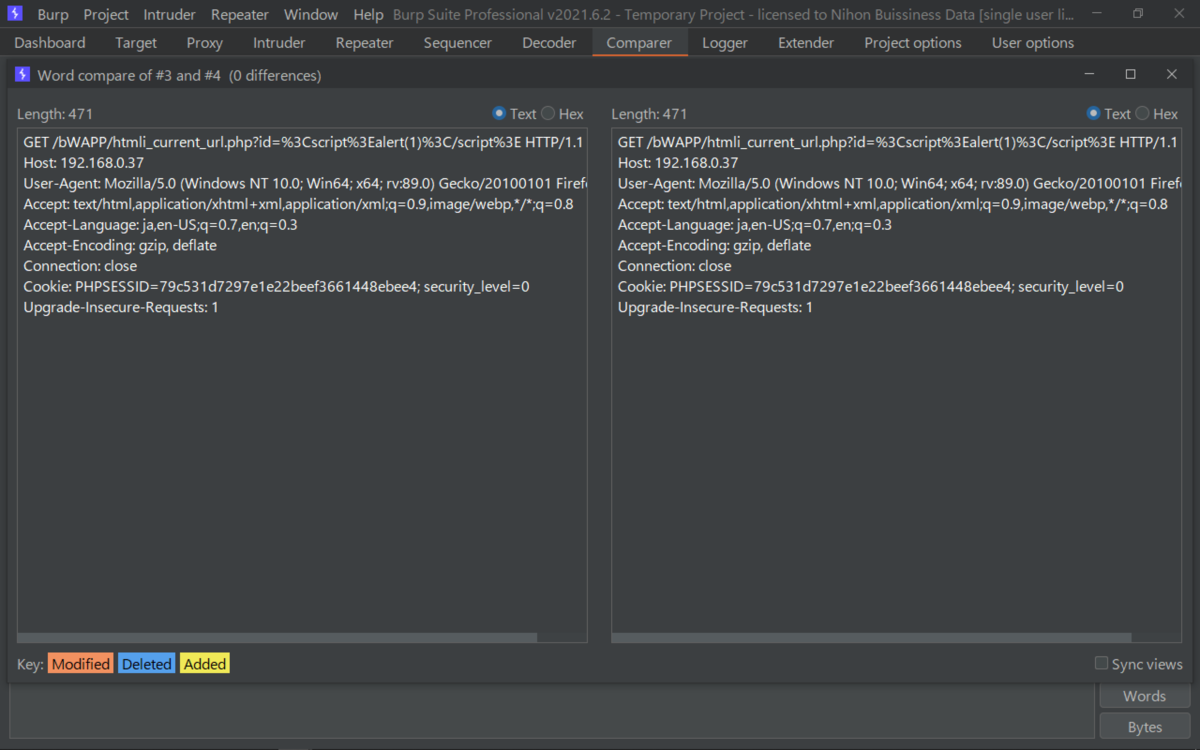Click right pane horizontal scrollbar
This screenshot has height=750, width=1200.
[872, 638]
